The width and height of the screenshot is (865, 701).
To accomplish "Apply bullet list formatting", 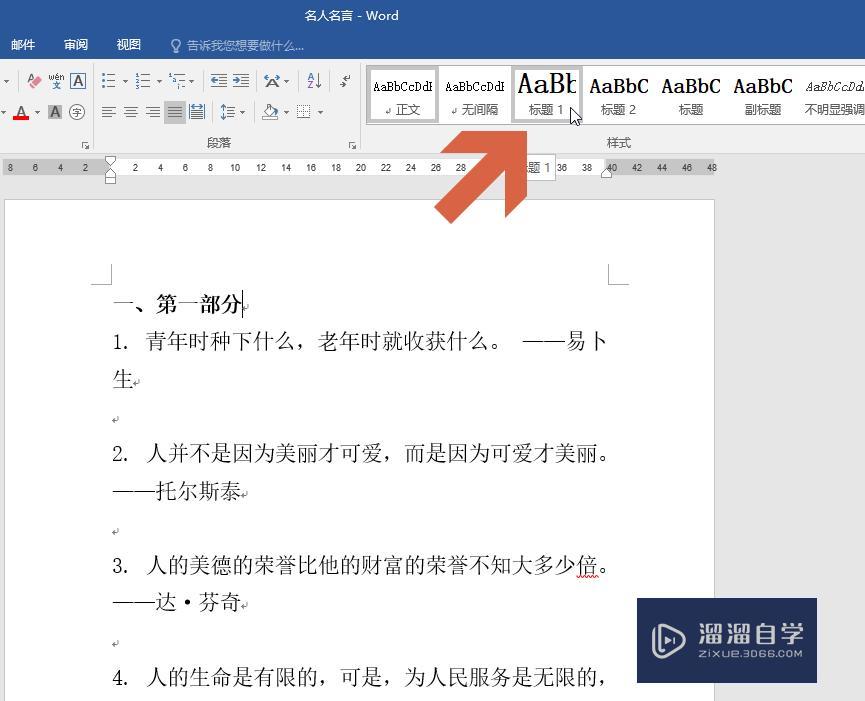I will pos(109,81).
